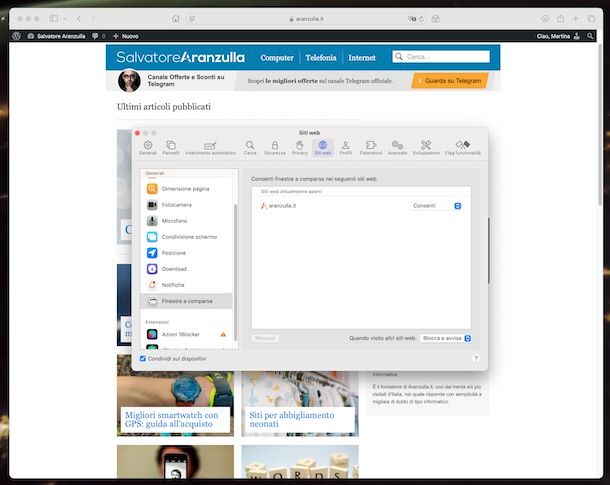Screen dimensions: 610x485
Task: Go back with Safari's back arrow
Action: 79,18
